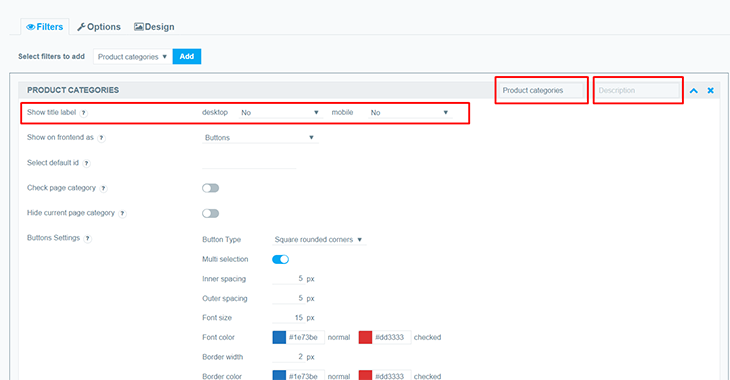This screenshot has width=730, height=380.
Task: Click the blue Add button
Action: click(187, 56)
